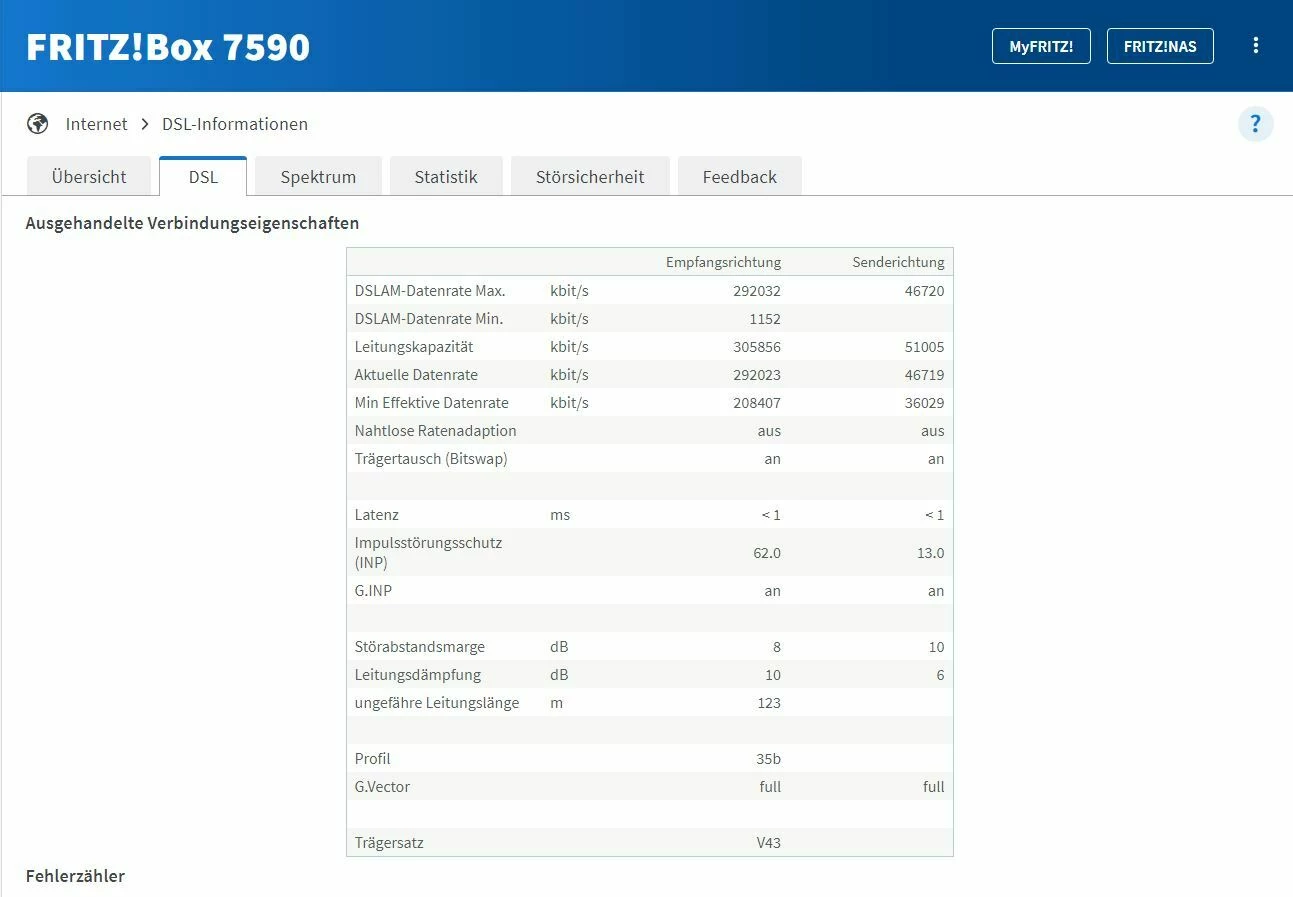The image size is (1293, 897).
Task: Click the Leitungskapazität row label
Action: tap(414, 347)
